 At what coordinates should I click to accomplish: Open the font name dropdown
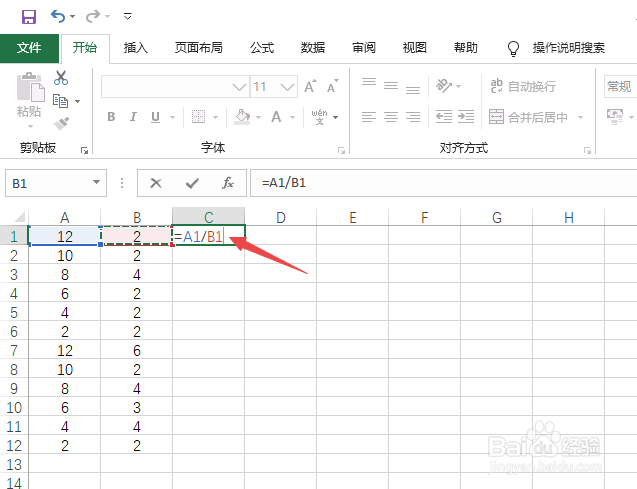click(x=239, y=87)
